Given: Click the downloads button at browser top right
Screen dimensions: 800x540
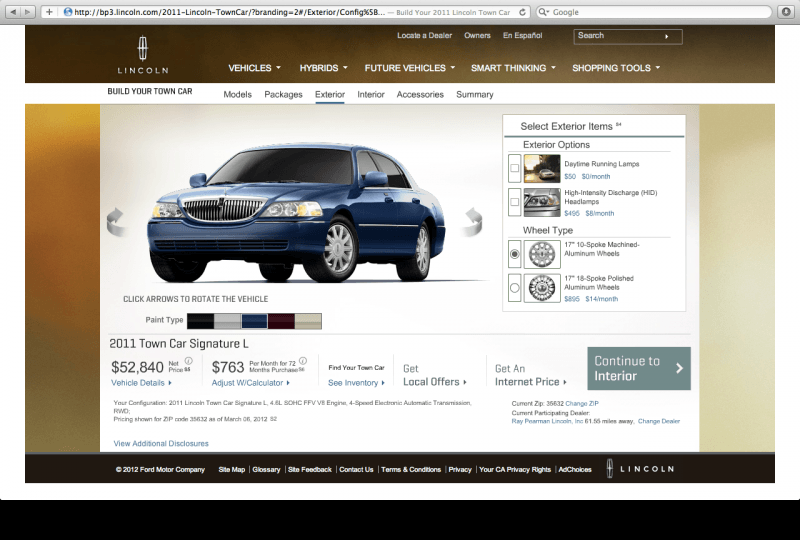Looking at the screenshot, I should click(x=786, y=12).
